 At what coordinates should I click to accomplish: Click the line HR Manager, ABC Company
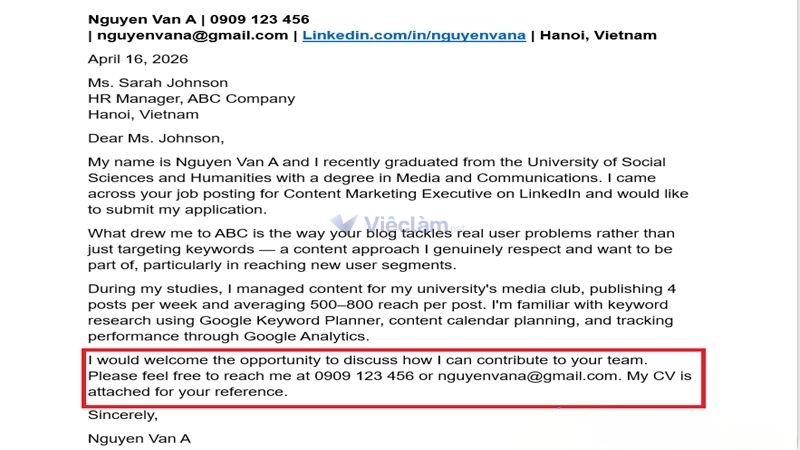point(191,98)
